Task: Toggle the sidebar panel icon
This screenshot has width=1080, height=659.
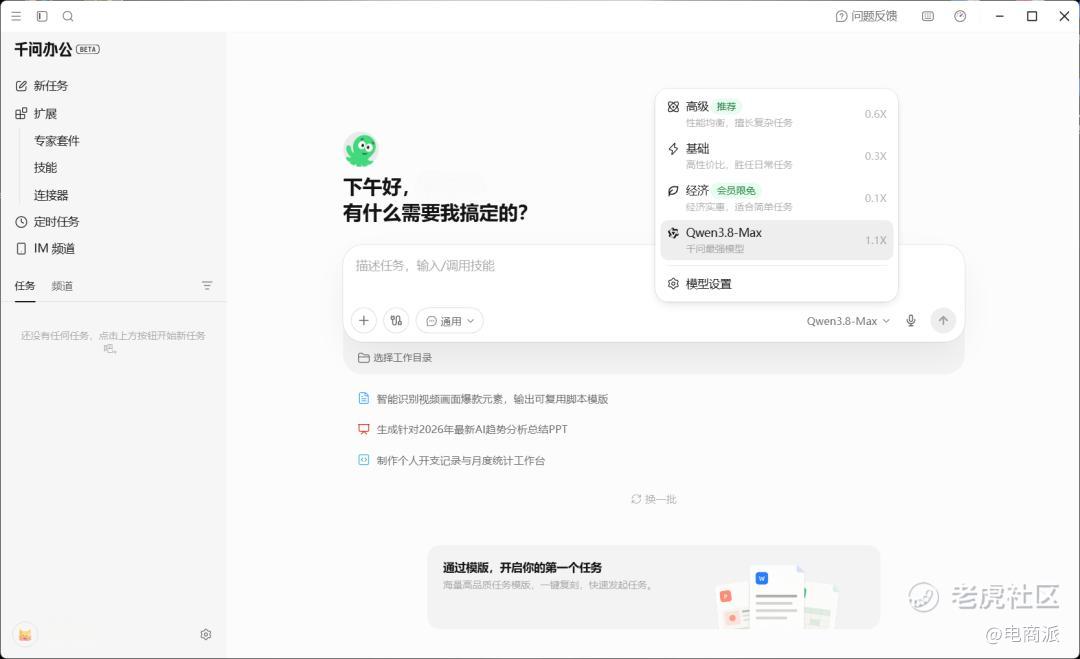Action: (42, 16)
